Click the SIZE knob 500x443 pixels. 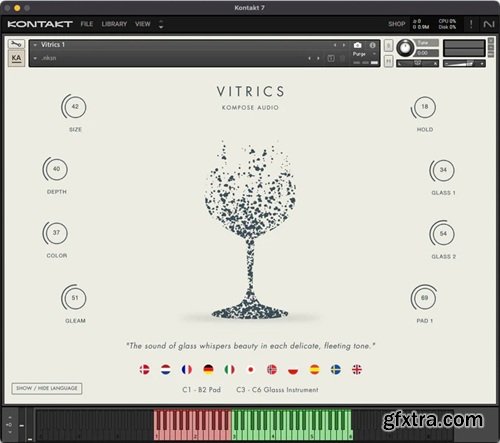74,107
